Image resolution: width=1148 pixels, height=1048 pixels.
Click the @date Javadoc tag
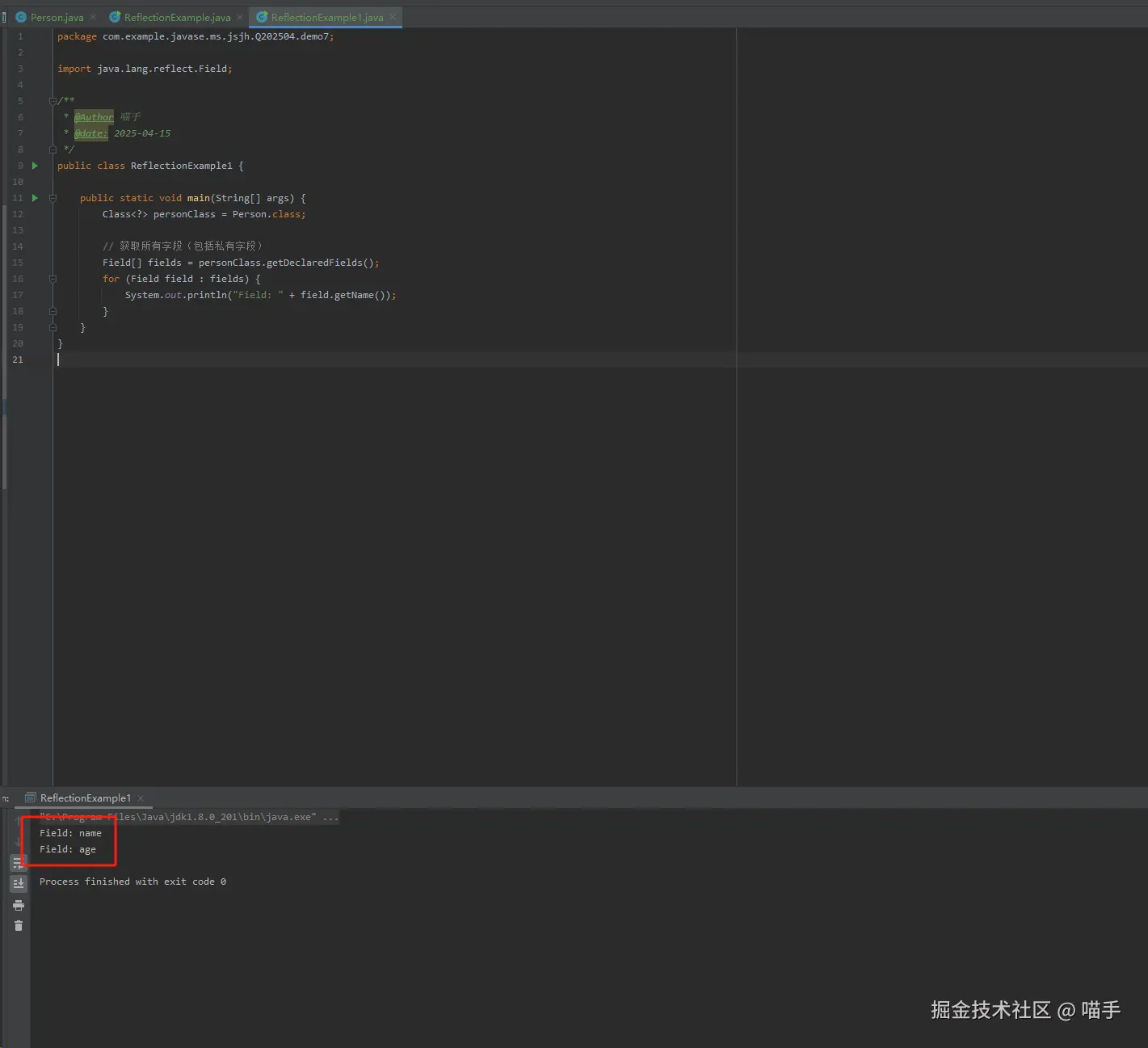(x=90, y=133)
